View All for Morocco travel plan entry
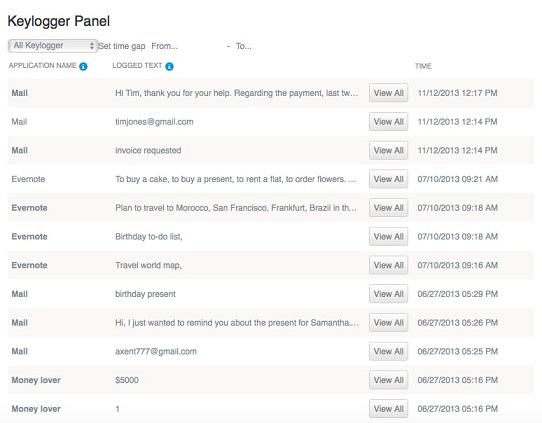 (x=389, y=208)
